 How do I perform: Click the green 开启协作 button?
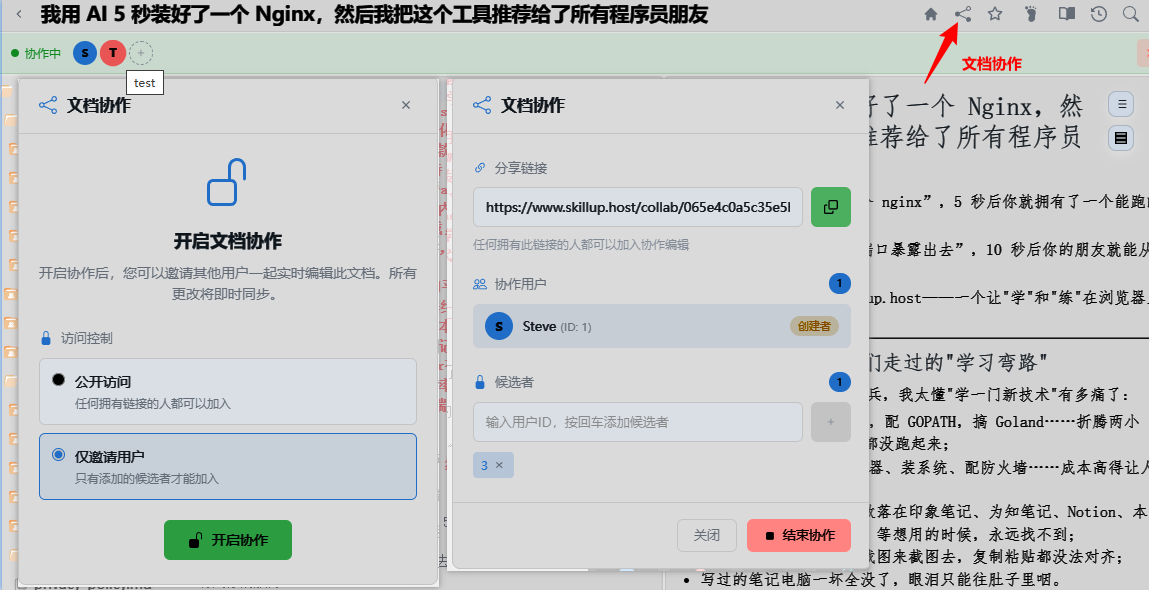tap(228, 540)
